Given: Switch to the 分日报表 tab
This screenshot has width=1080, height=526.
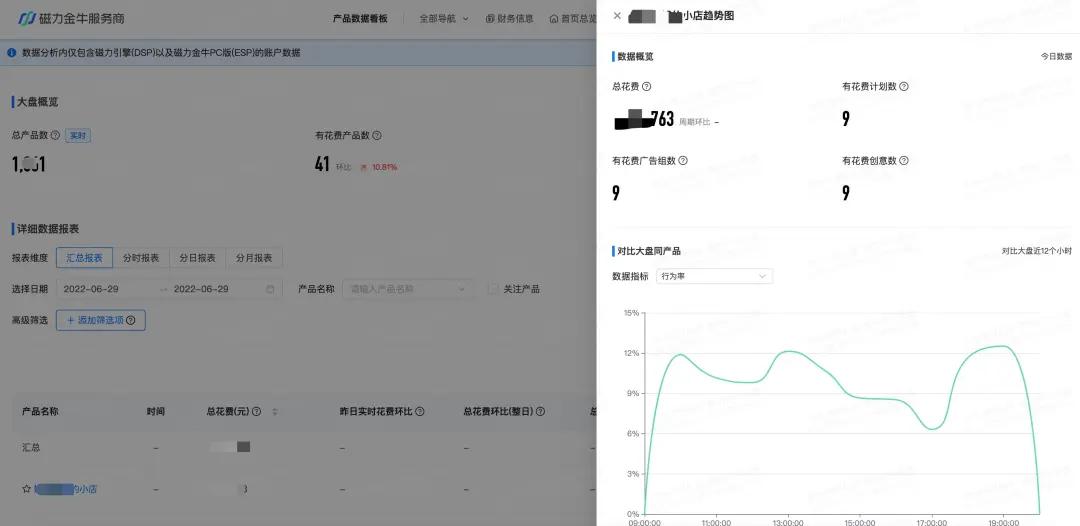Looking at the screenshot, I should (197, 258).
